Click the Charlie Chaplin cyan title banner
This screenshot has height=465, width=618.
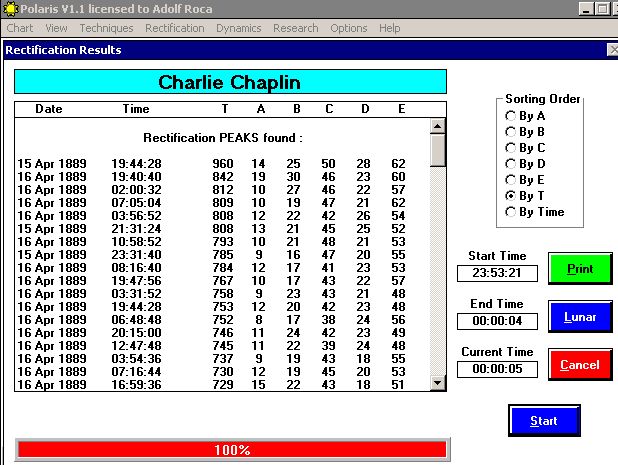(x=230, y=82)
